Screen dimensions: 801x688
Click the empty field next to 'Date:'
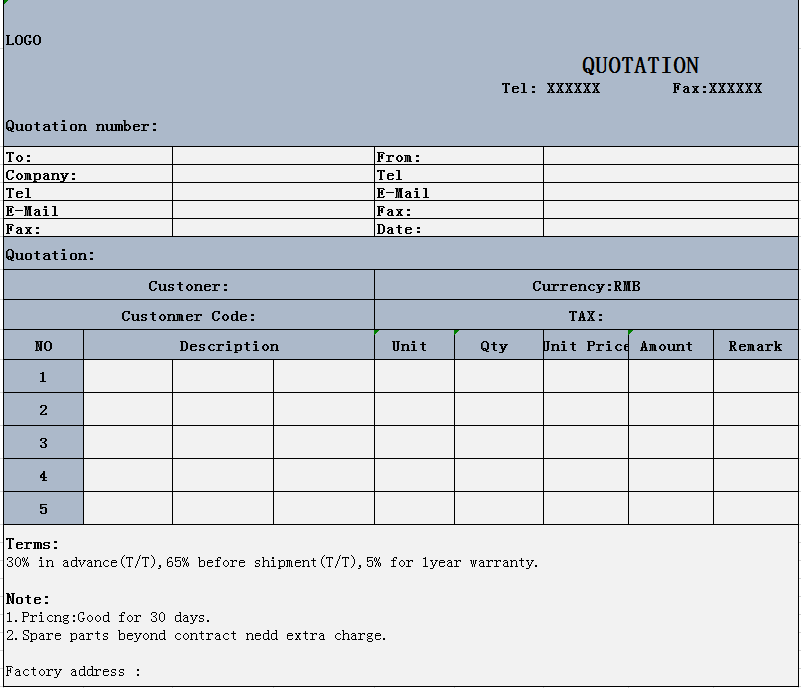pos(670,228)
